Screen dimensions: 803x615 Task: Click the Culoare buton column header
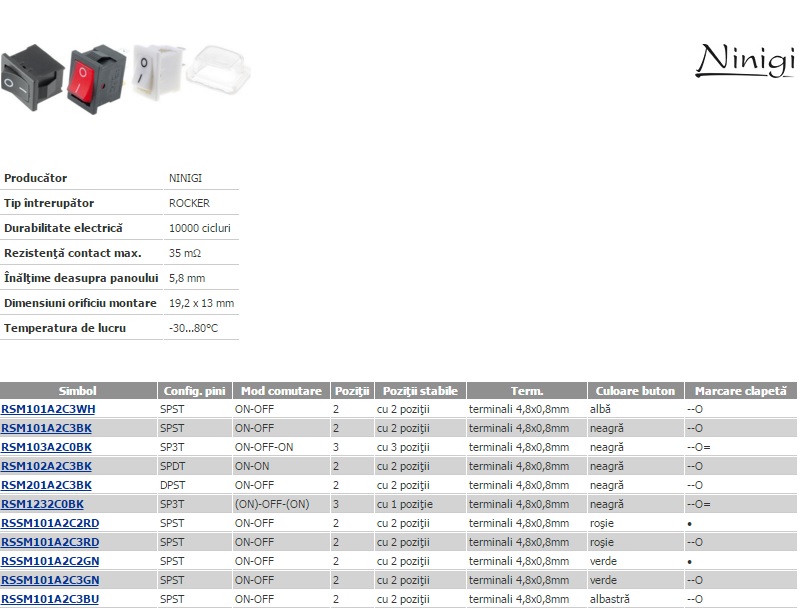[x=635, y=391]
